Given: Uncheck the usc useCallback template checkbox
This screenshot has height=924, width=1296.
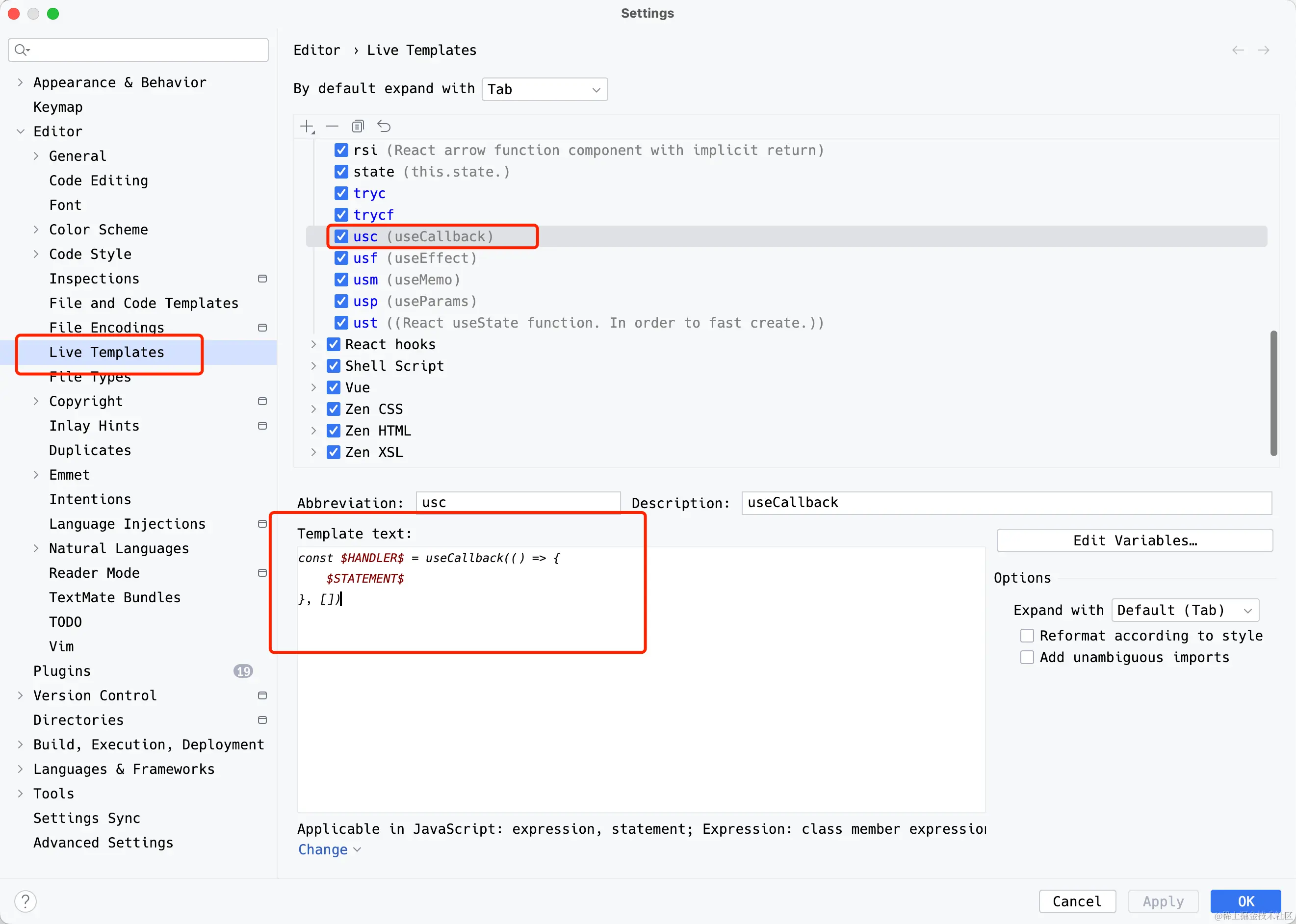Looking at the screenshot, I should [341, 236].
